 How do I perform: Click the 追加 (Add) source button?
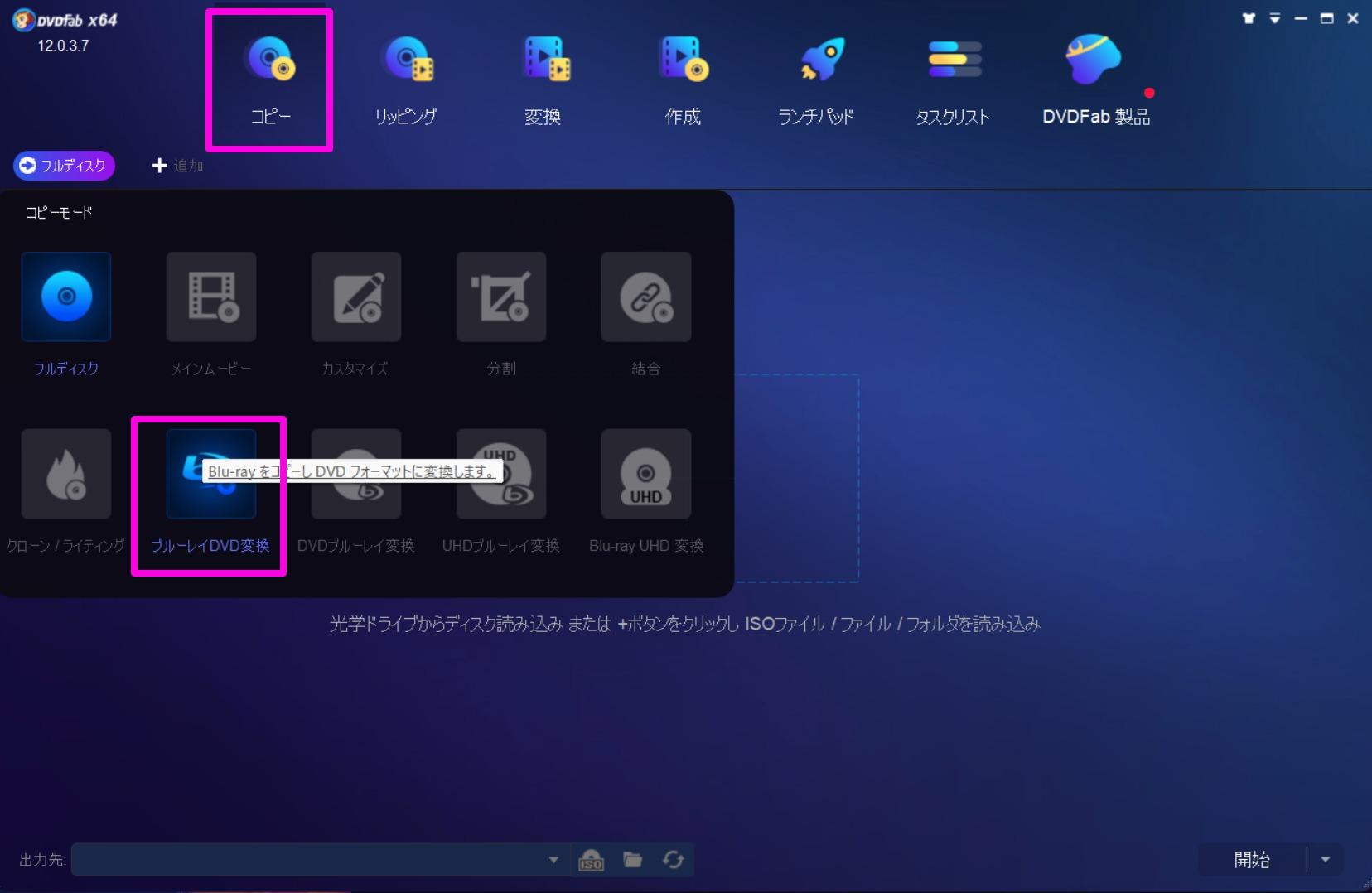[177, 166]
